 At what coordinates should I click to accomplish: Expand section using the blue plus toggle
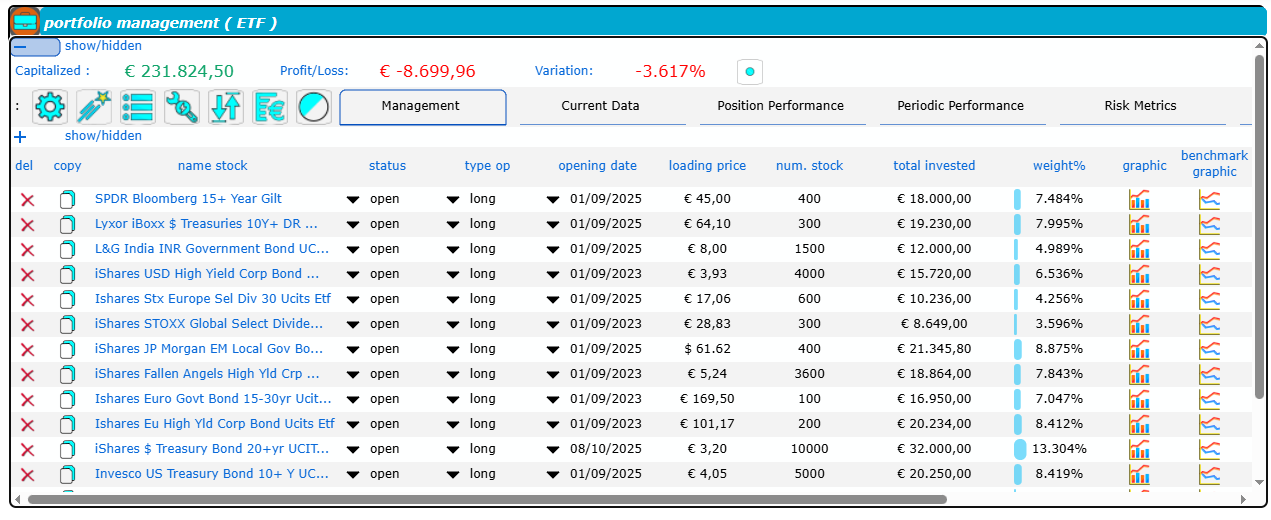tap(20, 136)
